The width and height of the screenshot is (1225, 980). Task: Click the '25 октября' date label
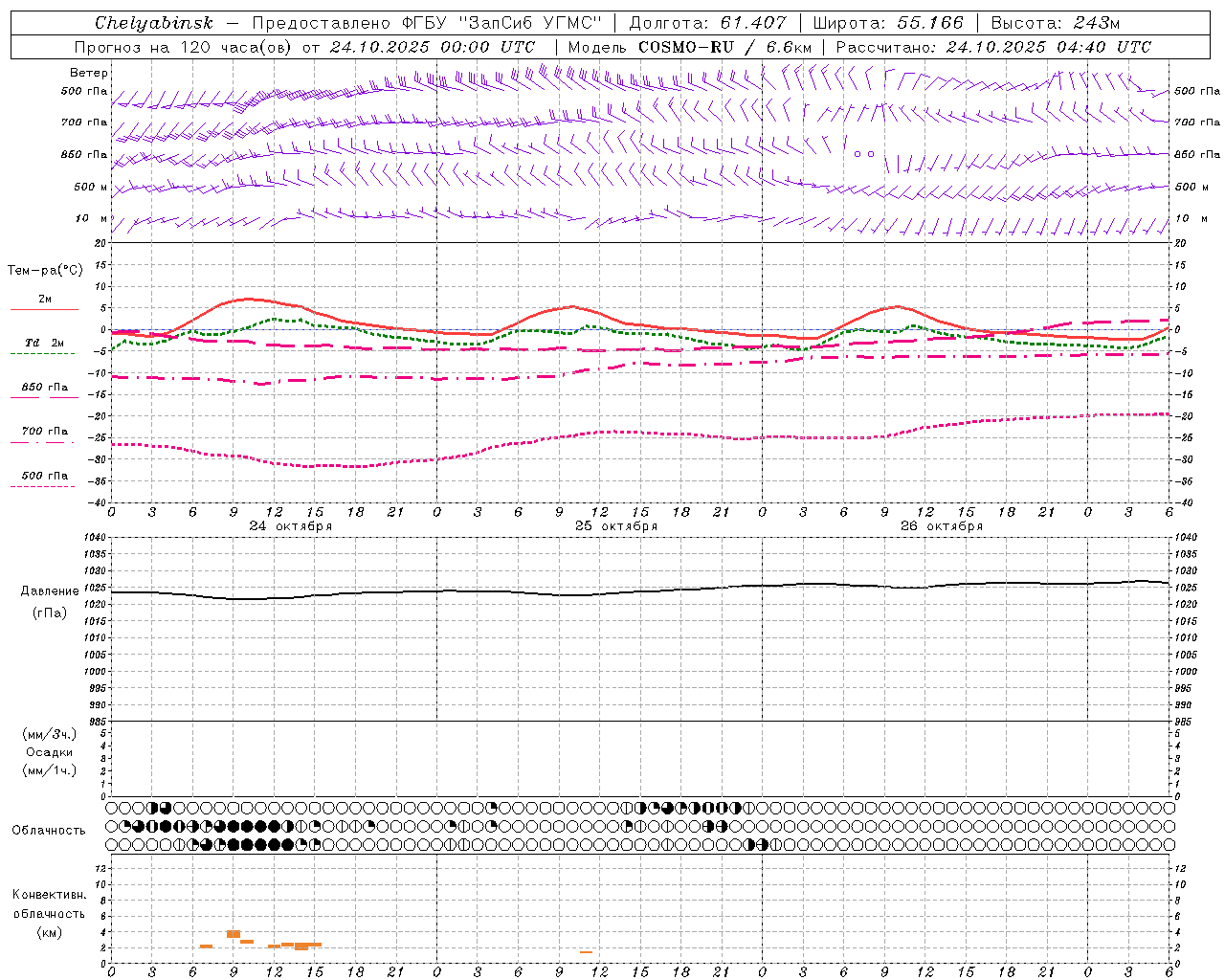[x=616, y=526]
